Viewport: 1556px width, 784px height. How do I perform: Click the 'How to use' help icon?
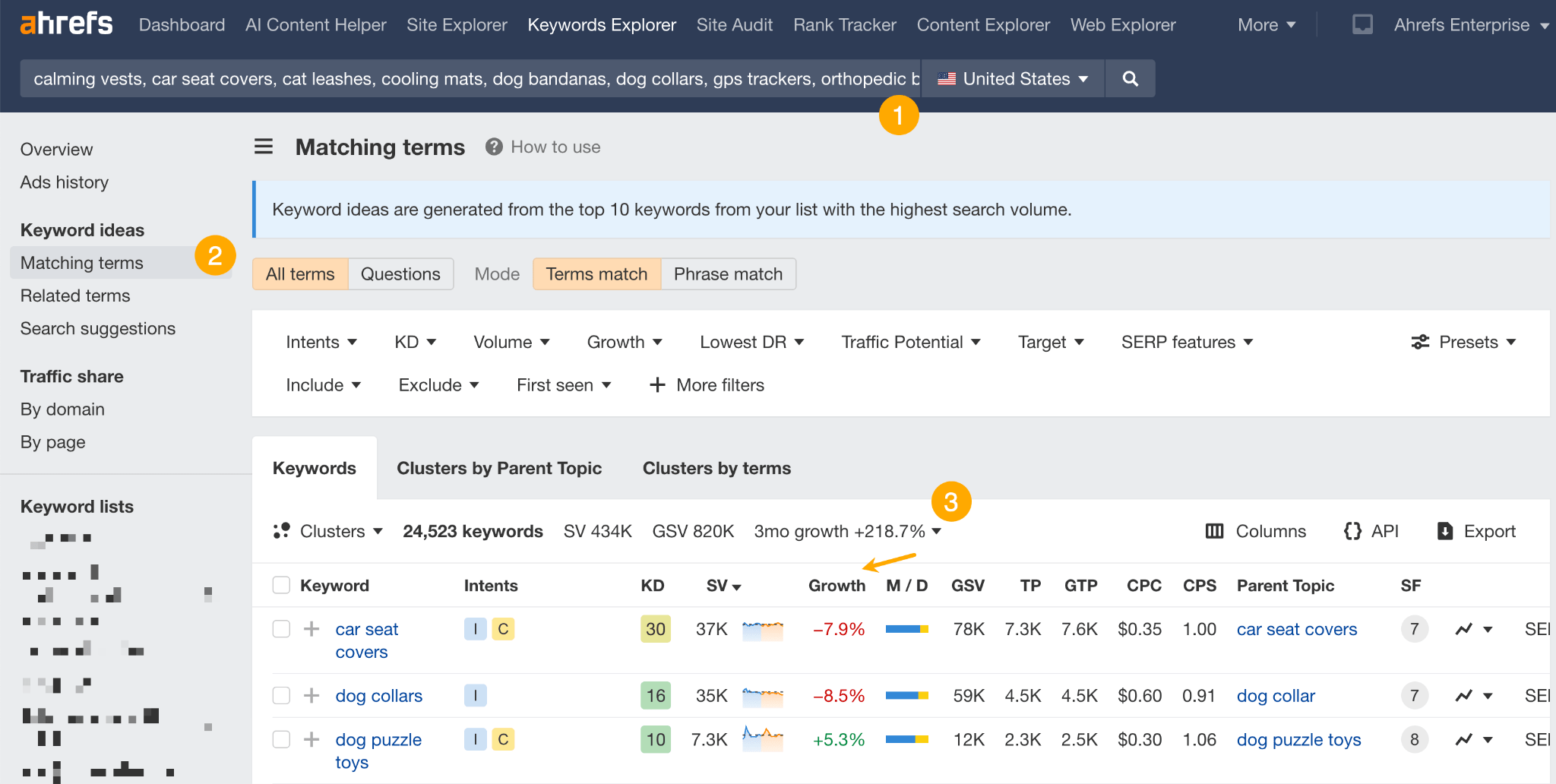coord(493,147)
